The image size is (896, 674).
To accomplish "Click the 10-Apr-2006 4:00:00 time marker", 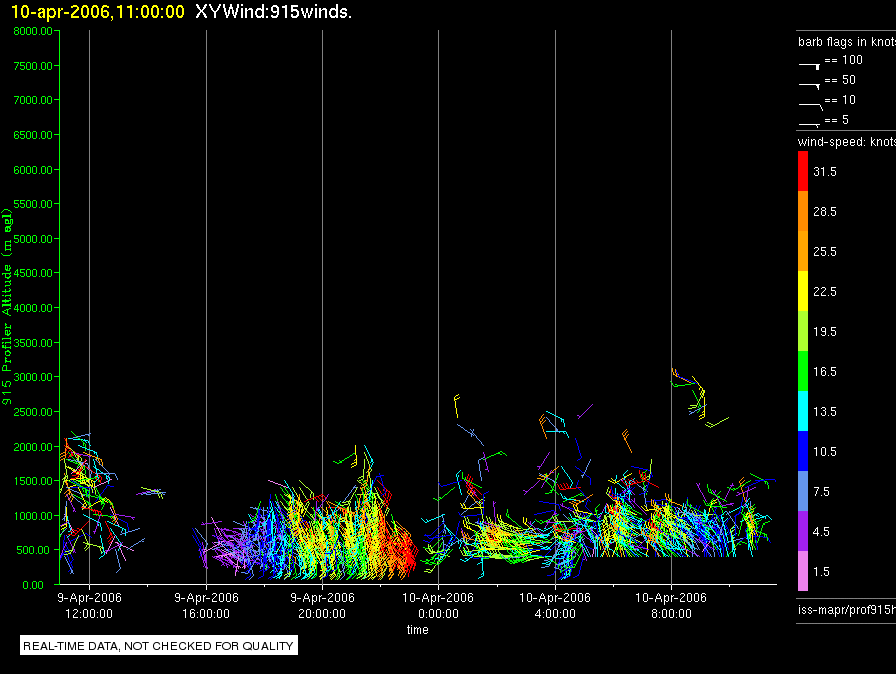I will 555,605.
